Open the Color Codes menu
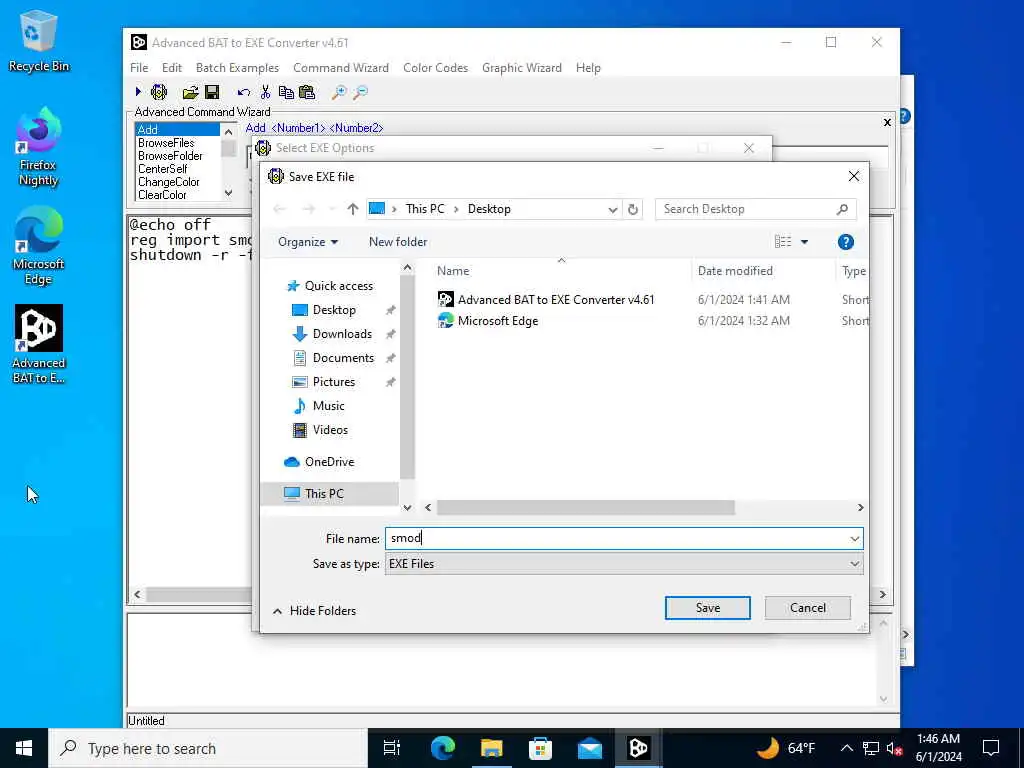This screenshot has width=1024, height=768. (x=436, y=68)
